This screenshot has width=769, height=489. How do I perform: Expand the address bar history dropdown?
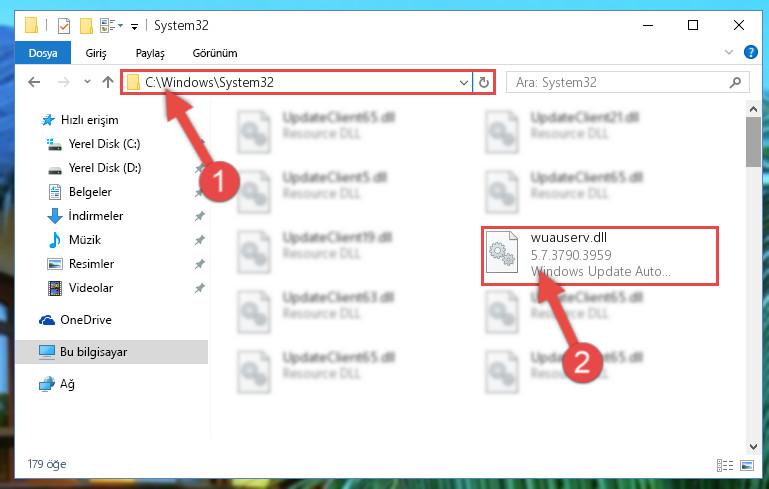pos(463,82)
